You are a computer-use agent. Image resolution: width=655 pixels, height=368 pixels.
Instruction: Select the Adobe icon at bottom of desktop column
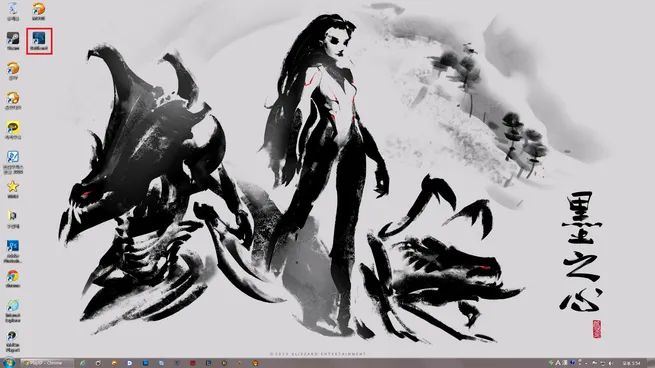click(x=13, y=341)
